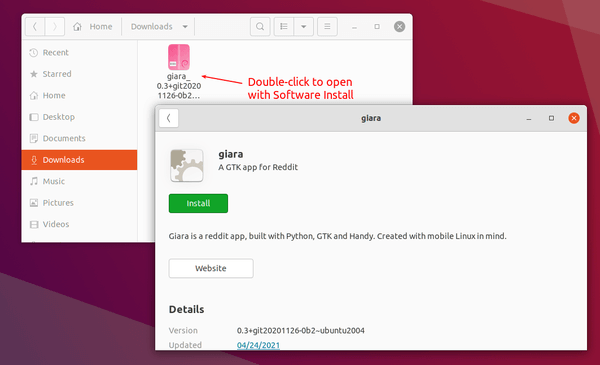Maximize the Files window
The height and width of the screenshot is (365, 600).
377,26
